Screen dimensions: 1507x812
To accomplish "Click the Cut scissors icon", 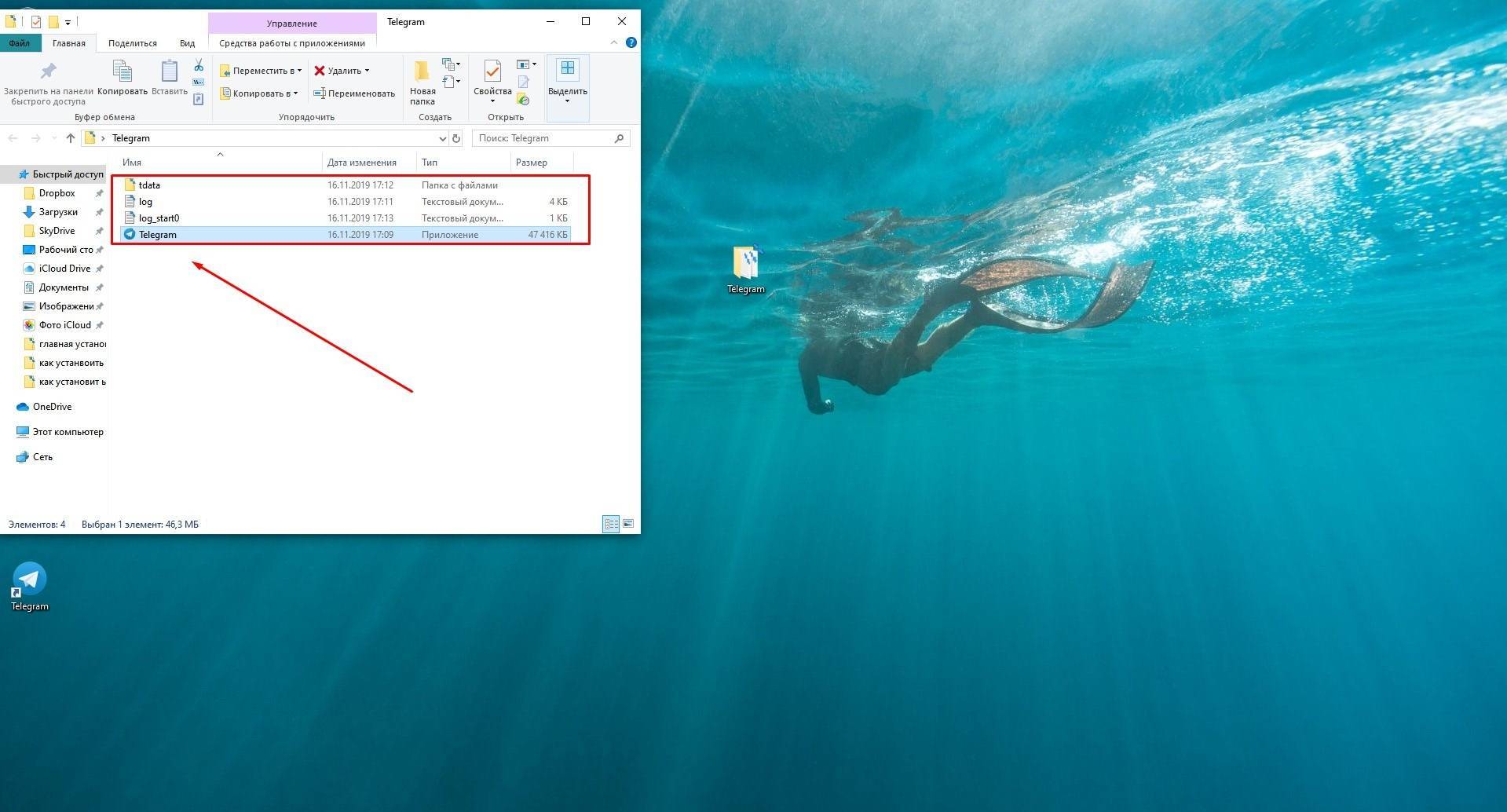I will pyautogui.click(x=199, y=65).
